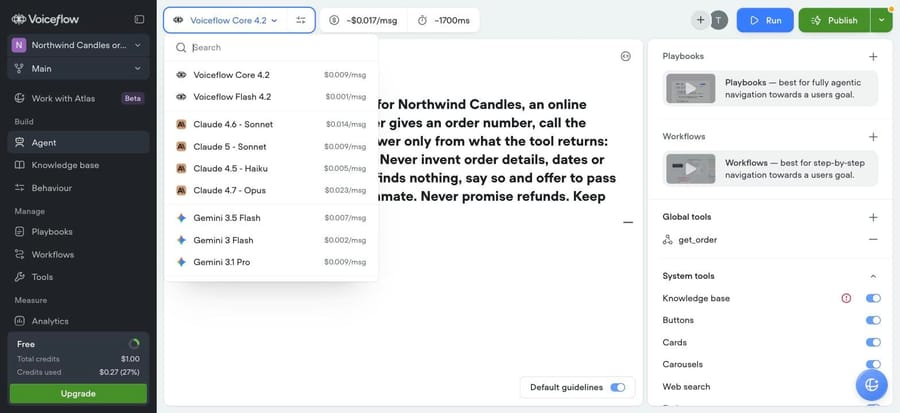Open the get_order global tool
This screenshot has height=413, width=900.
tap(697, 240)
